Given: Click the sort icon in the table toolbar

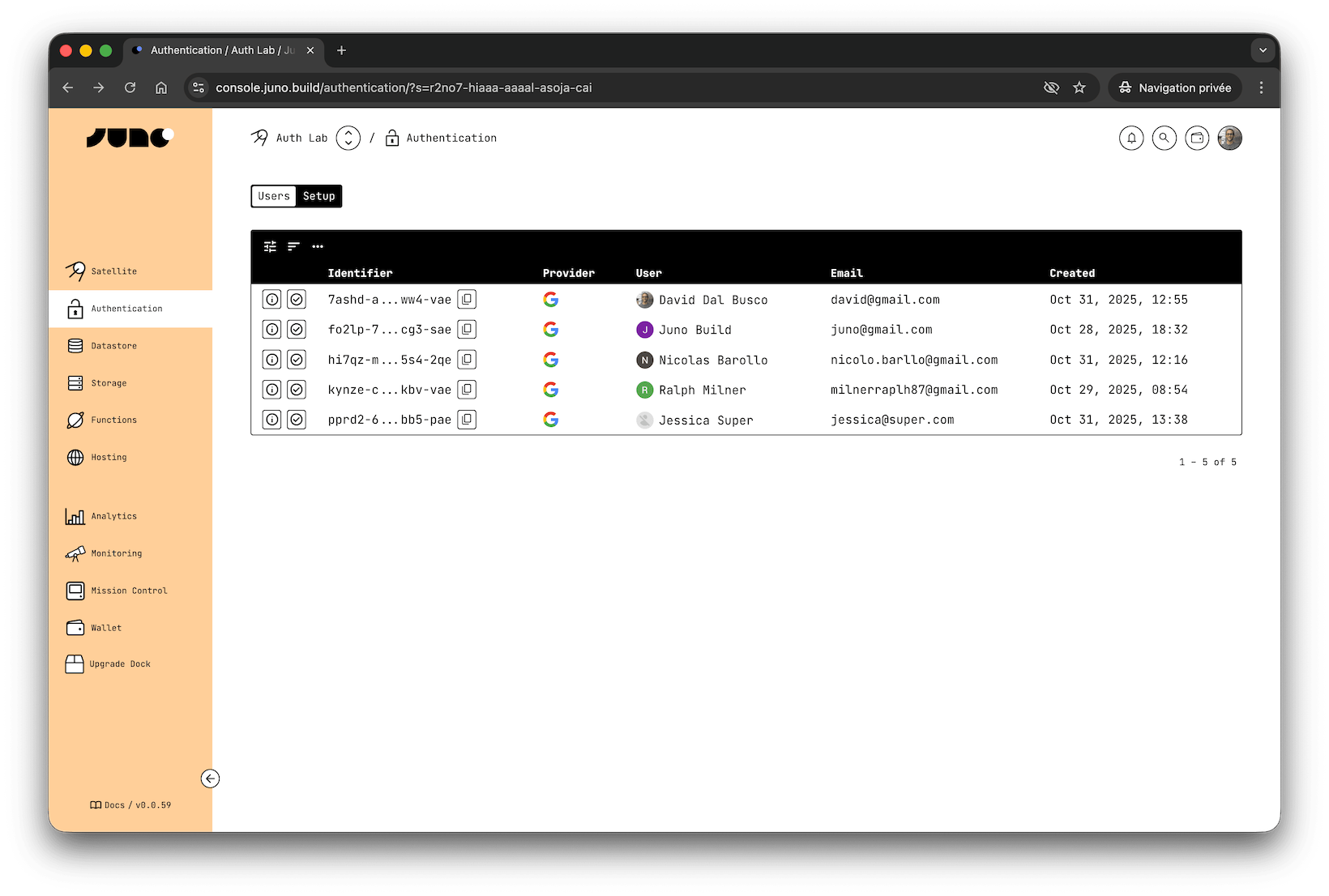Looking at the screenshot, I should 293,246.
